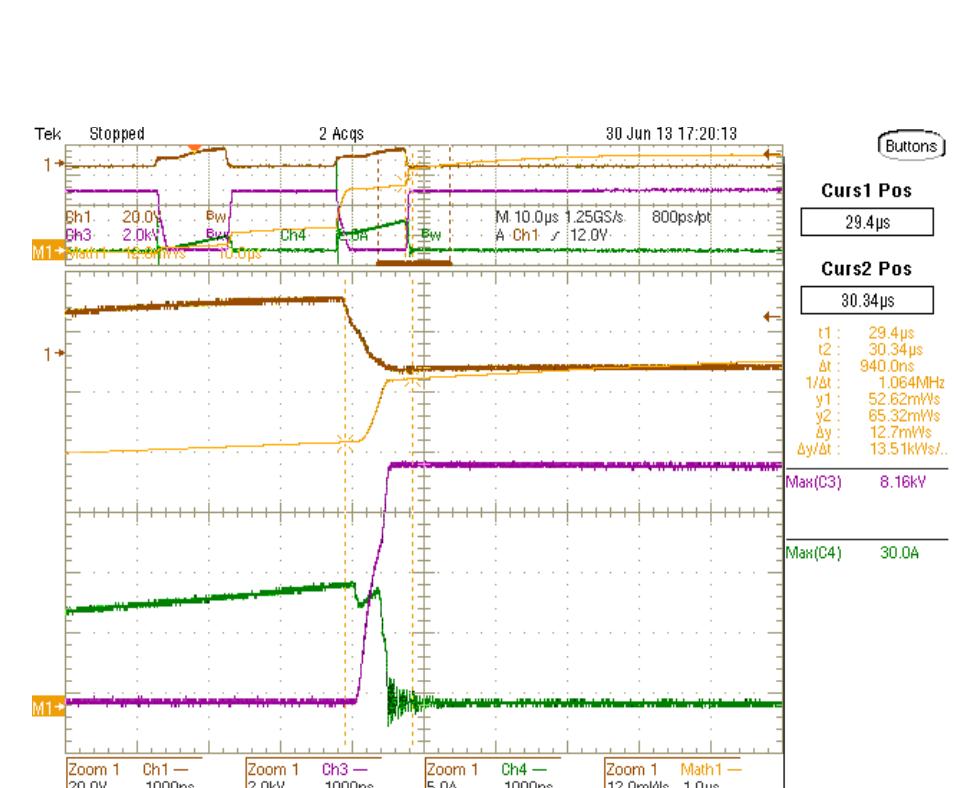960x788 pixels.
Task: Click the y1 52.62mWs readout
Action: click(877, 399)
